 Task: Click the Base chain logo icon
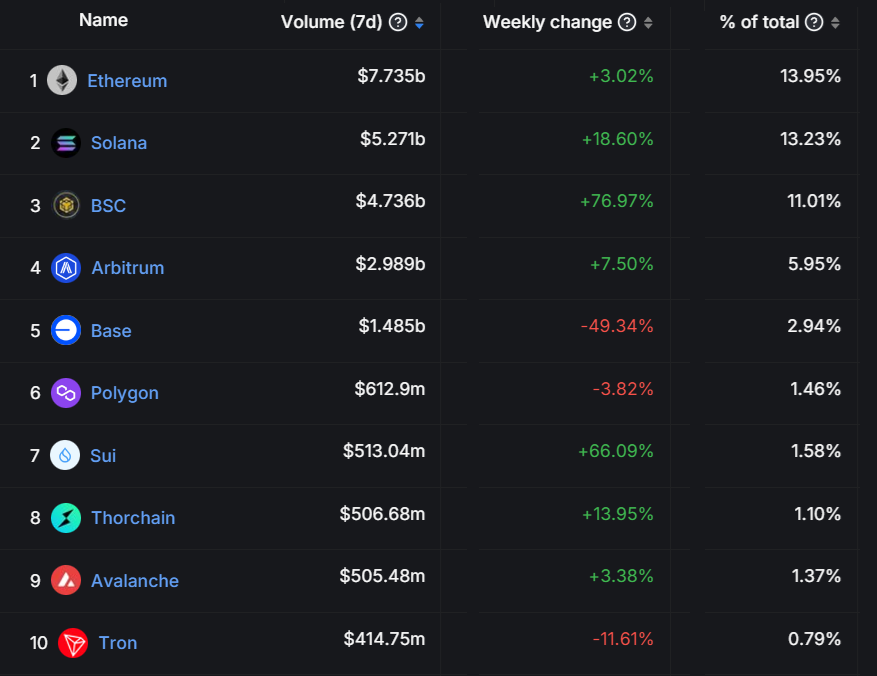click(66, 330)
